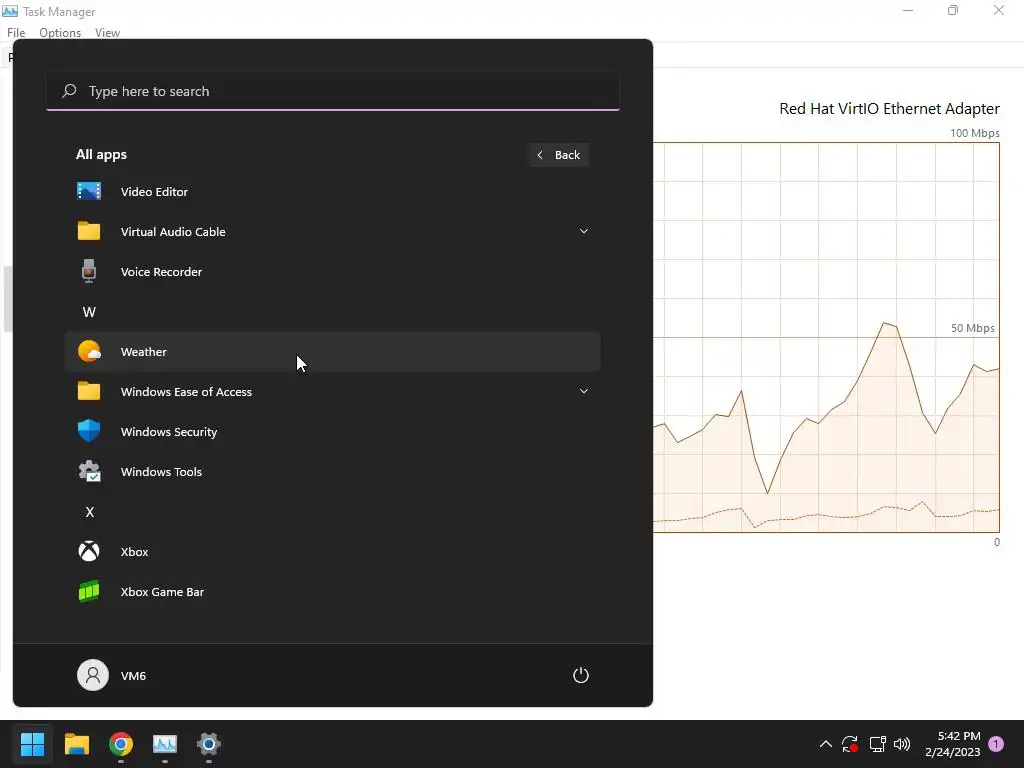
Task: Open the File menu in Task Manager
Action: (16, 33)
